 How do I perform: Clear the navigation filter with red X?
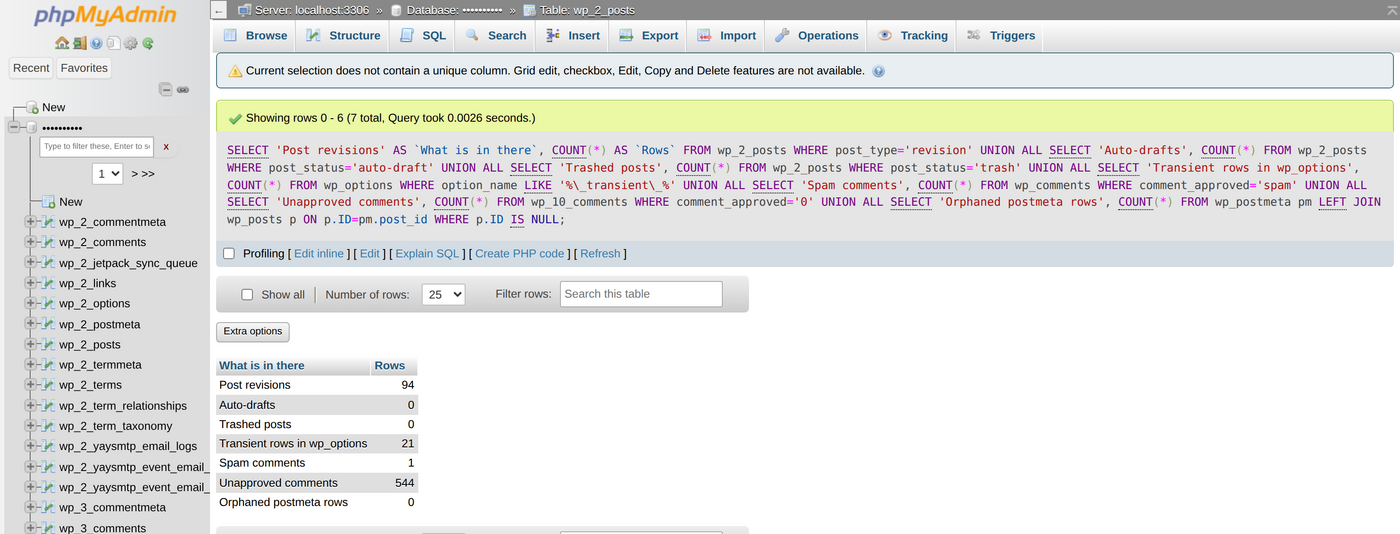point(166,146)
